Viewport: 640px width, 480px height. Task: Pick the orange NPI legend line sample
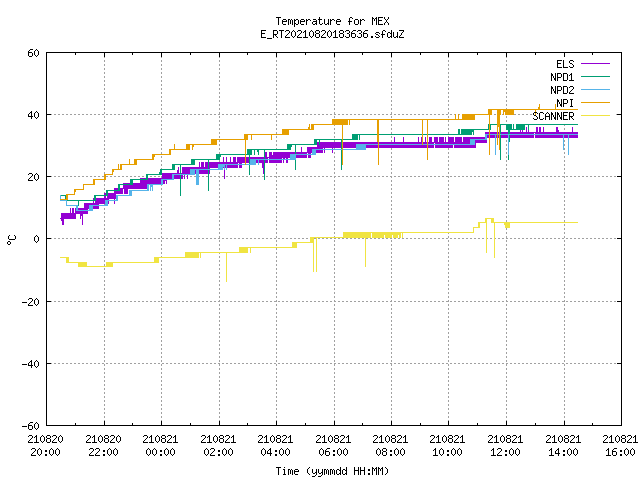tap(595, 103)
